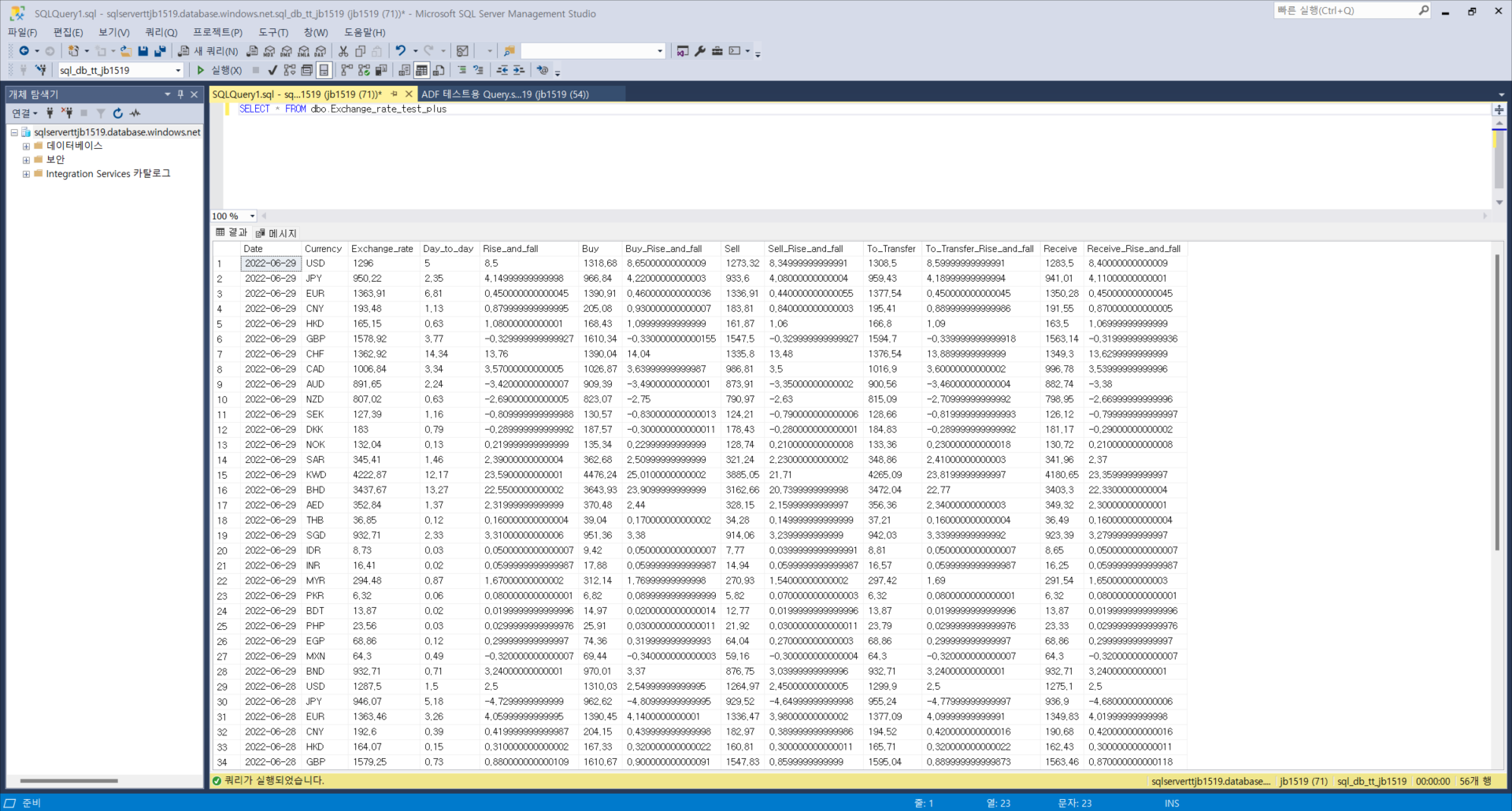Click the Undo arrow icon

coord(400,51)
